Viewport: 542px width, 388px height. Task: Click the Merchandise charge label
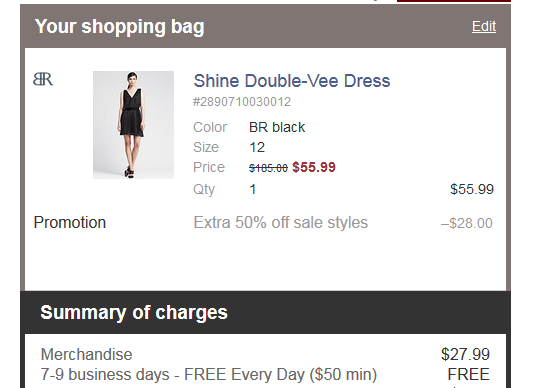coord(86,354)
